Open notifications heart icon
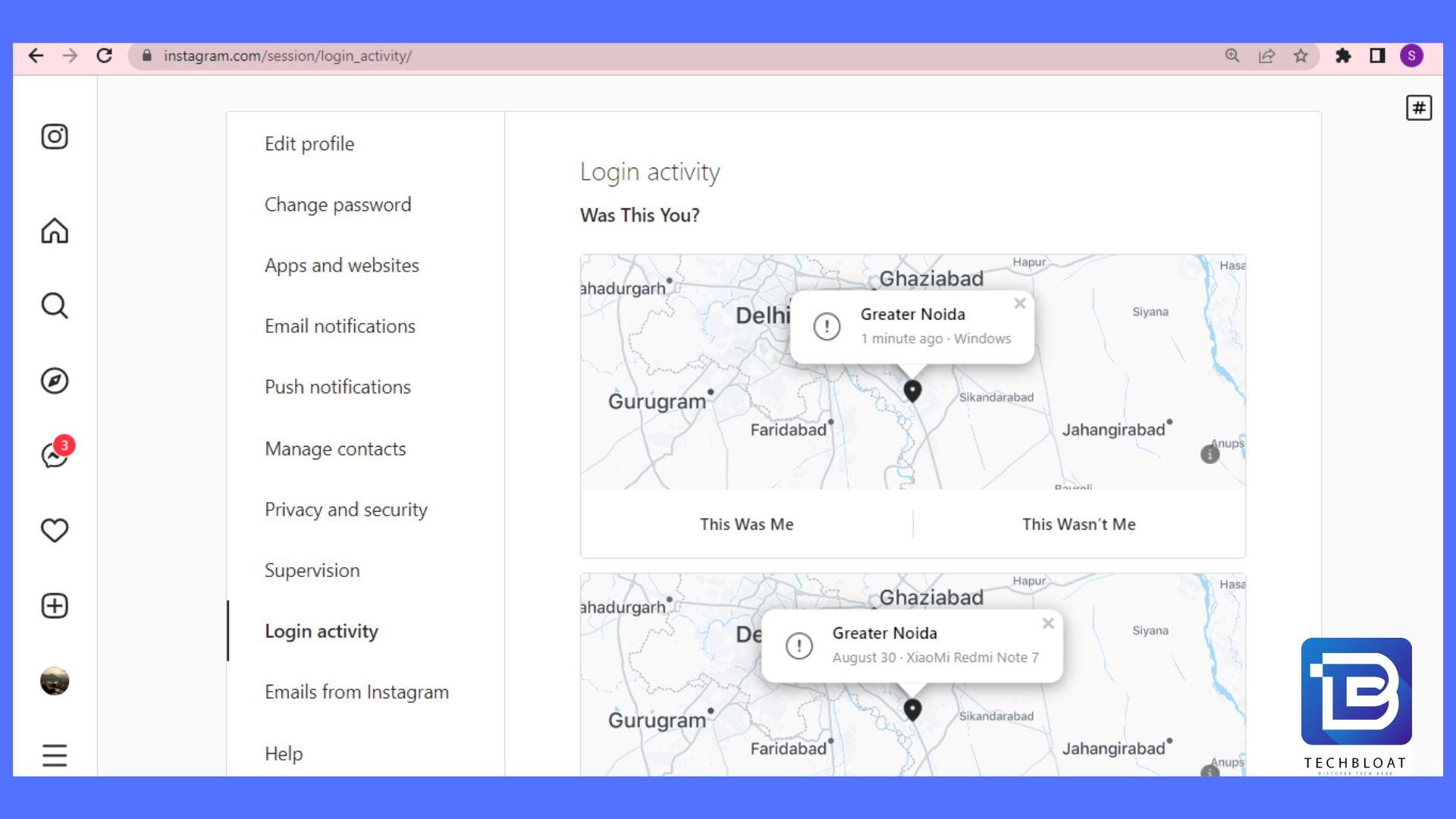The width and height of the screenshot is (1456, 819). tap(54, 530)
